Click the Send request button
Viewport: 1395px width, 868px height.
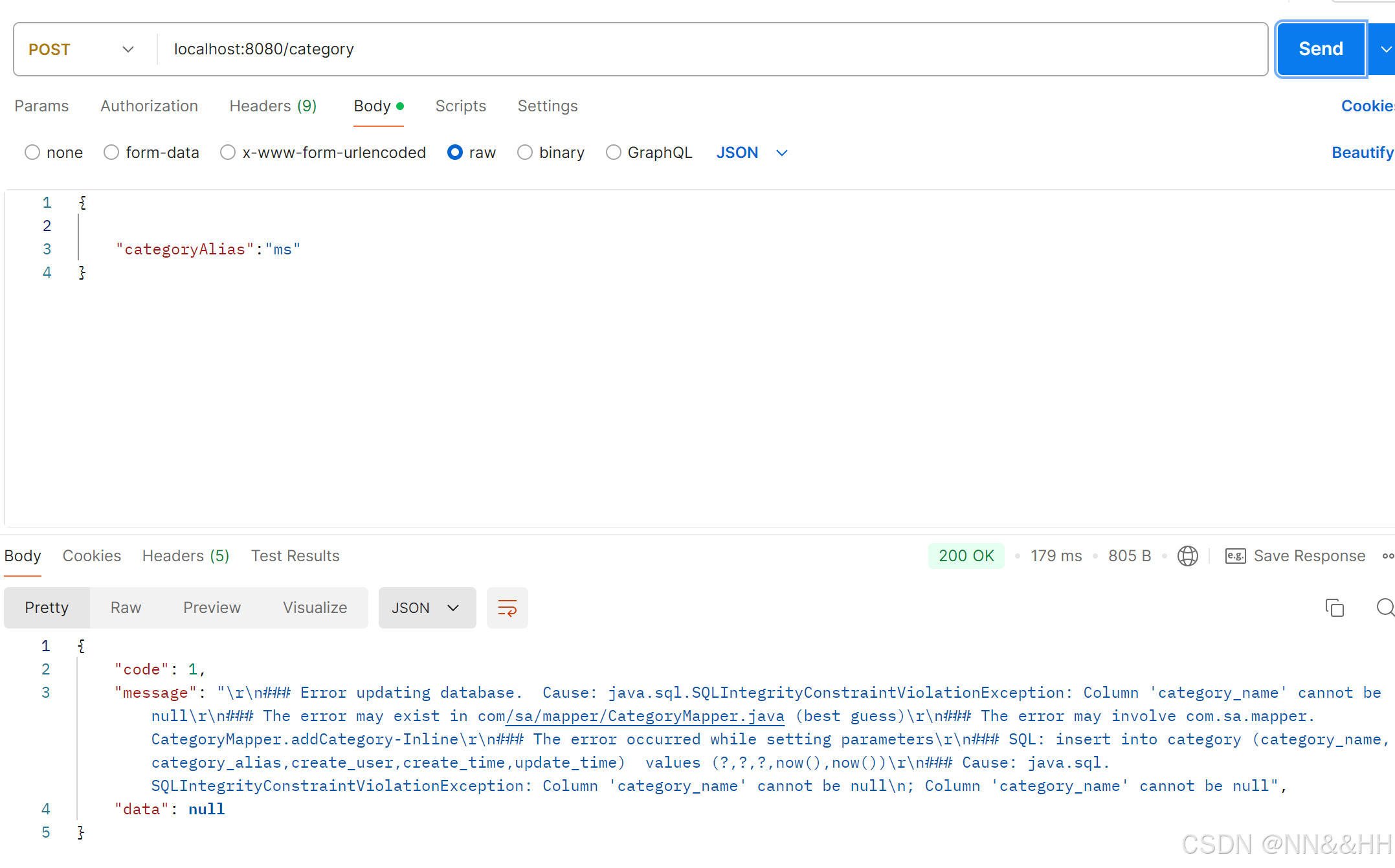[x=1321, y=49]
